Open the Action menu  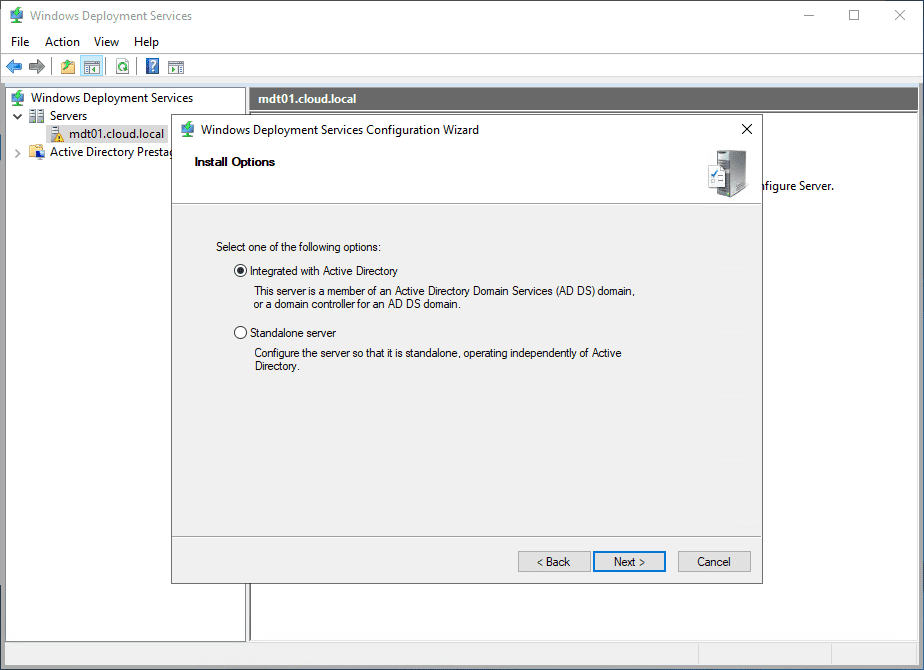click(62, 42)
